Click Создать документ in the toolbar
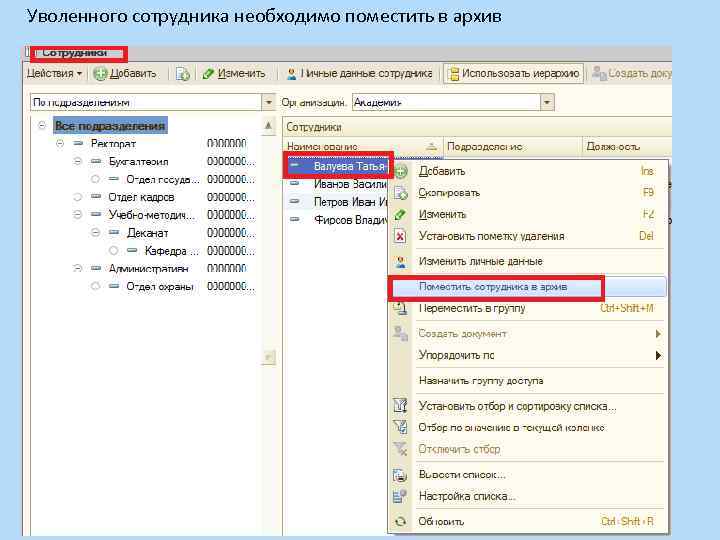 [x=631, y=73]
